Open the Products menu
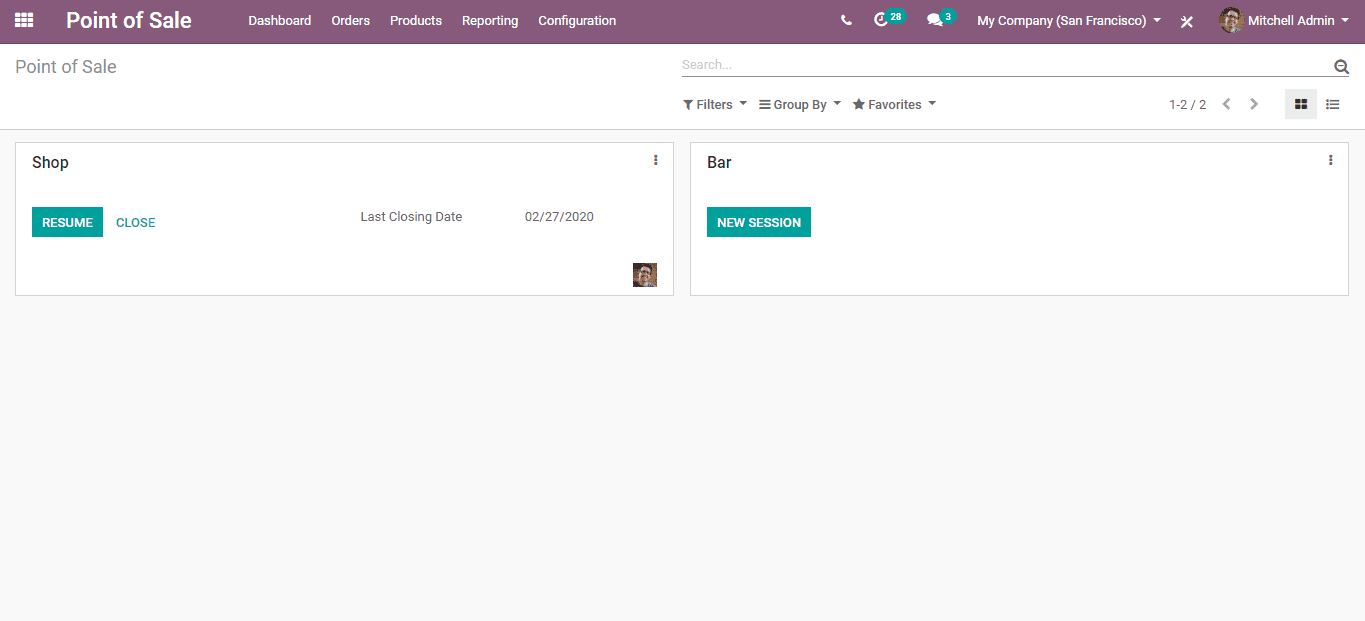The height and width of the screenshot is (621, 1365). click(416, 20)
